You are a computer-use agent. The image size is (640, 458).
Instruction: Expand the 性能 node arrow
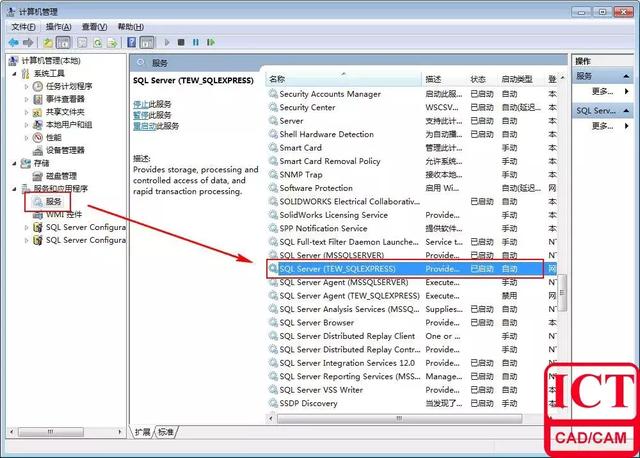pos(27,138)
